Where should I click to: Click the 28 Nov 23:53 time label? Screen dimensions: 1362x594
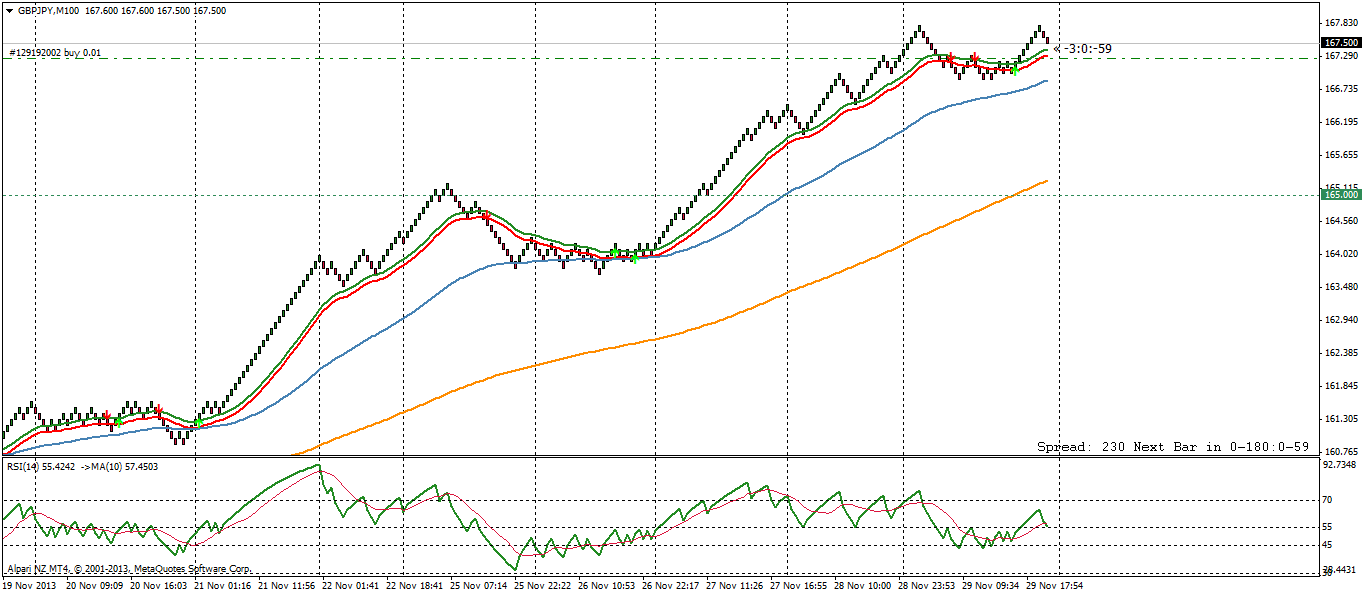(x=927, y=585)
